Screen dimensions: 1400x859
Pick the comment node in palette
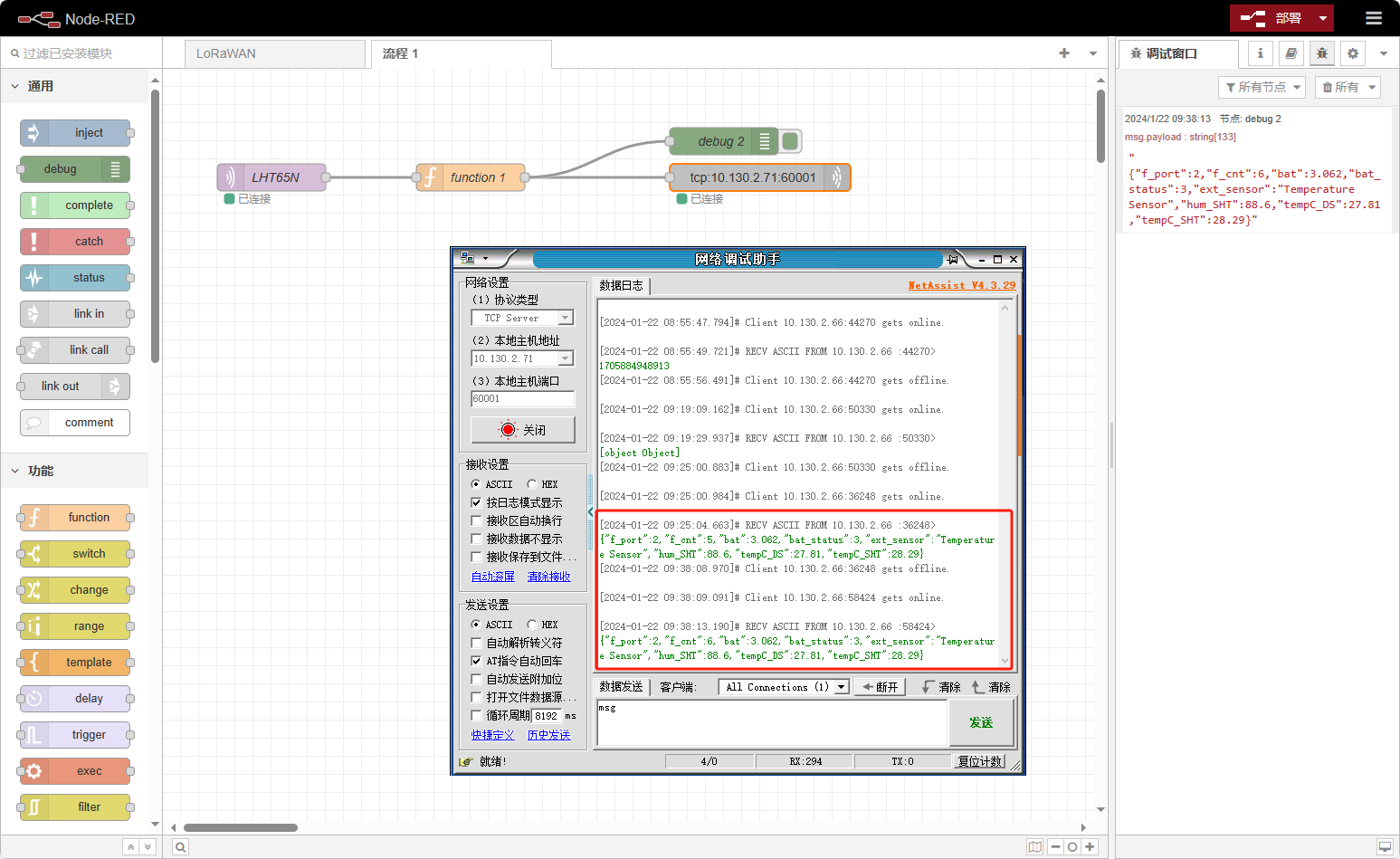pos(75,423)
